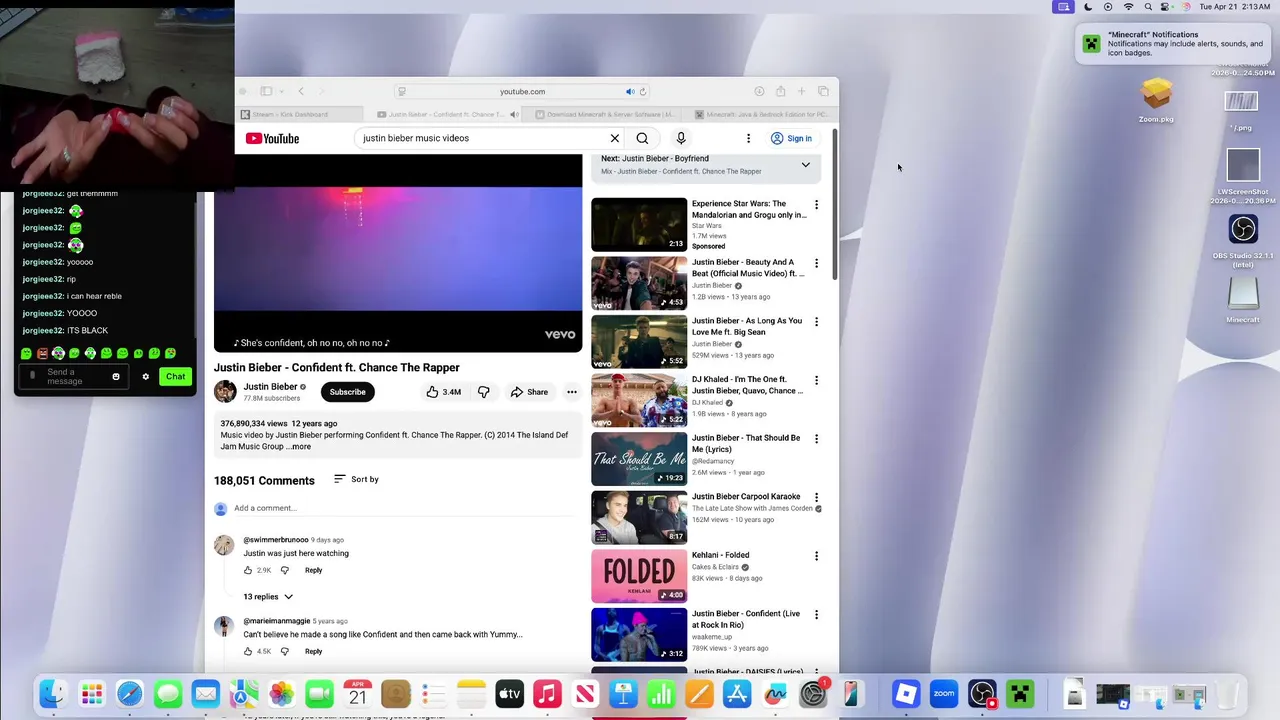Show Safari downloads
This screenshot has width=1280, height=720.
[759, 91]
